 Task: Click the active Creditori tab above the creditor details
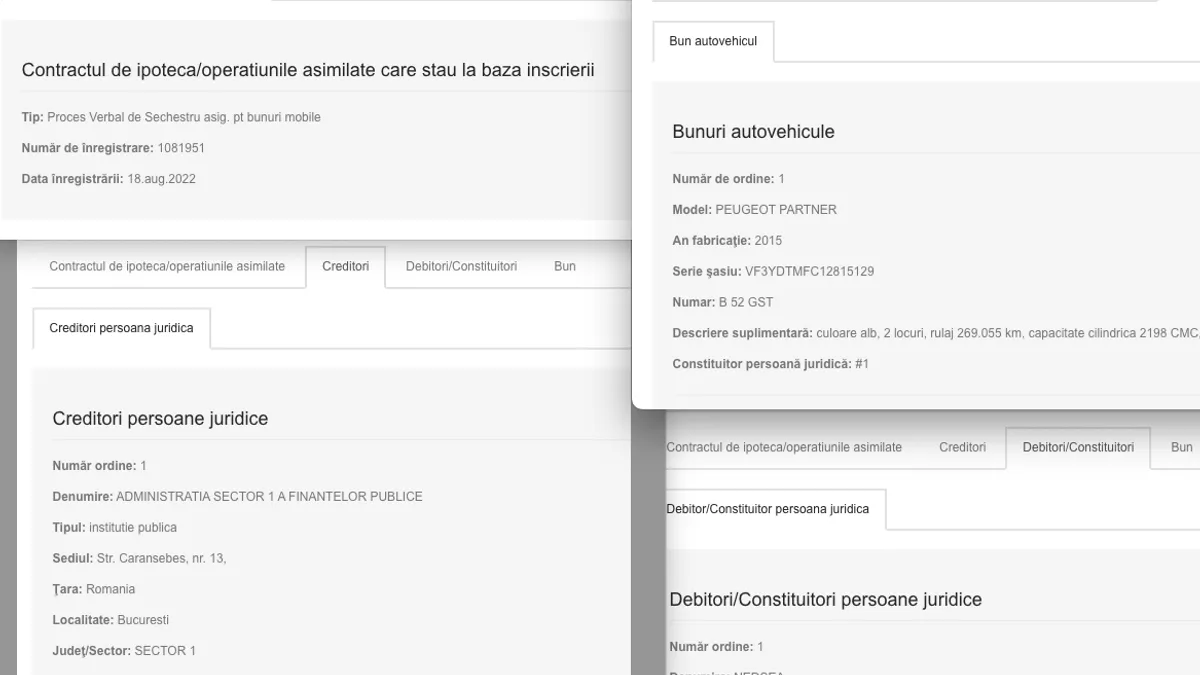345,267
